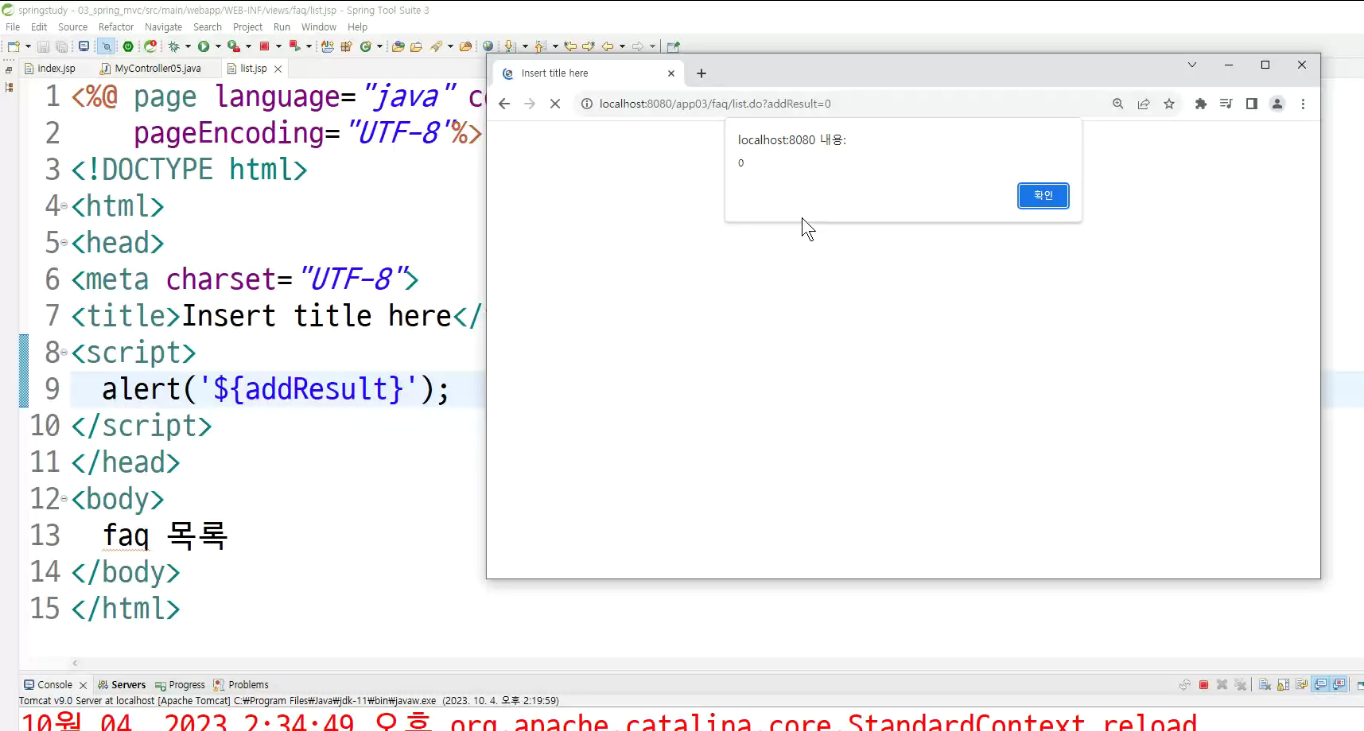
Task: Click the Open Web Browser globe icon
Action: click(488, 46)
